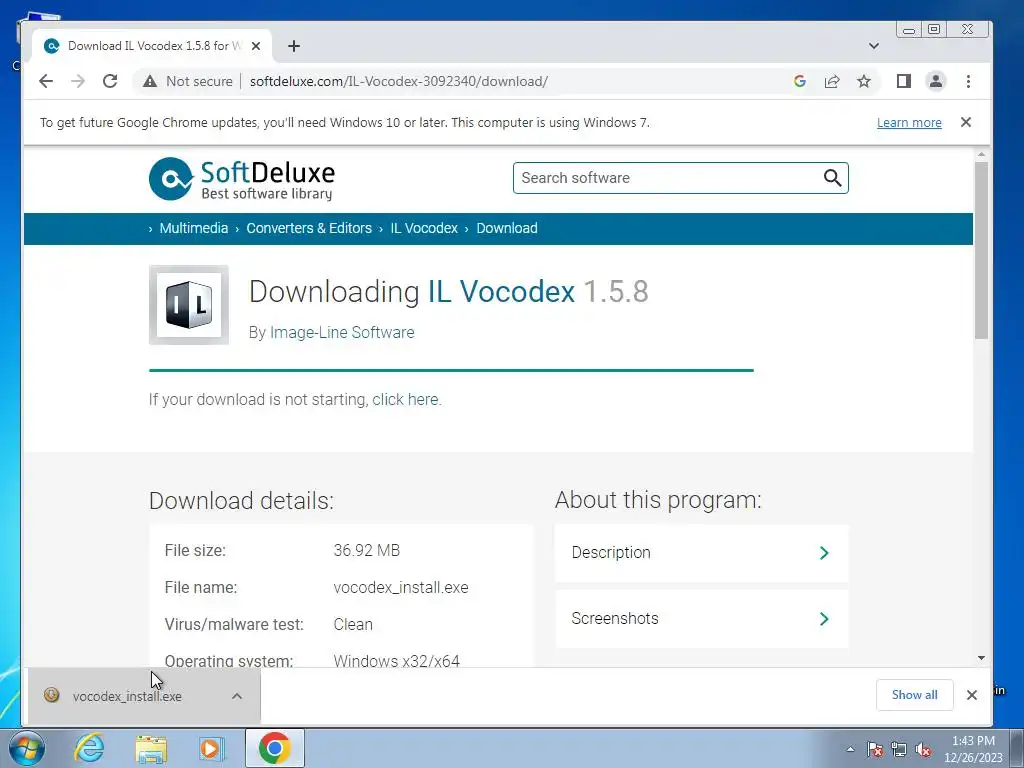Click the muted volume tray icon
This screenshot has height=768, width=1024.
coord(923,749)
